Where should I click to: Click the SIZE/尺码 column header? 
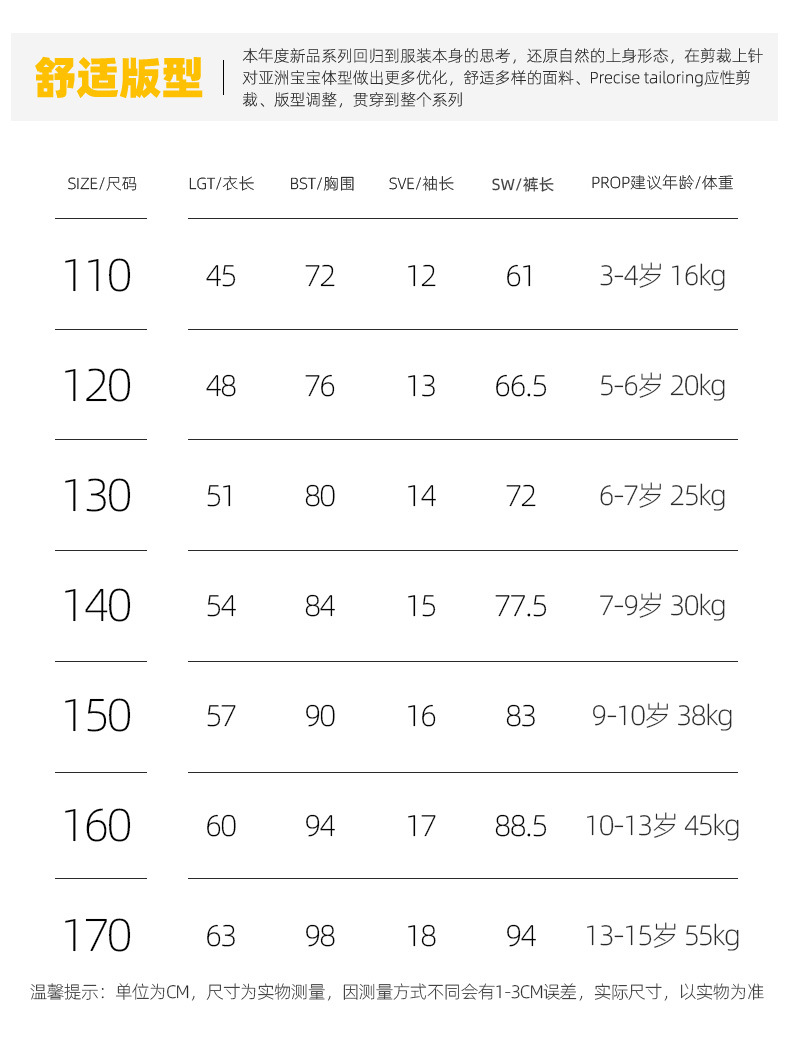coord(101,184)
